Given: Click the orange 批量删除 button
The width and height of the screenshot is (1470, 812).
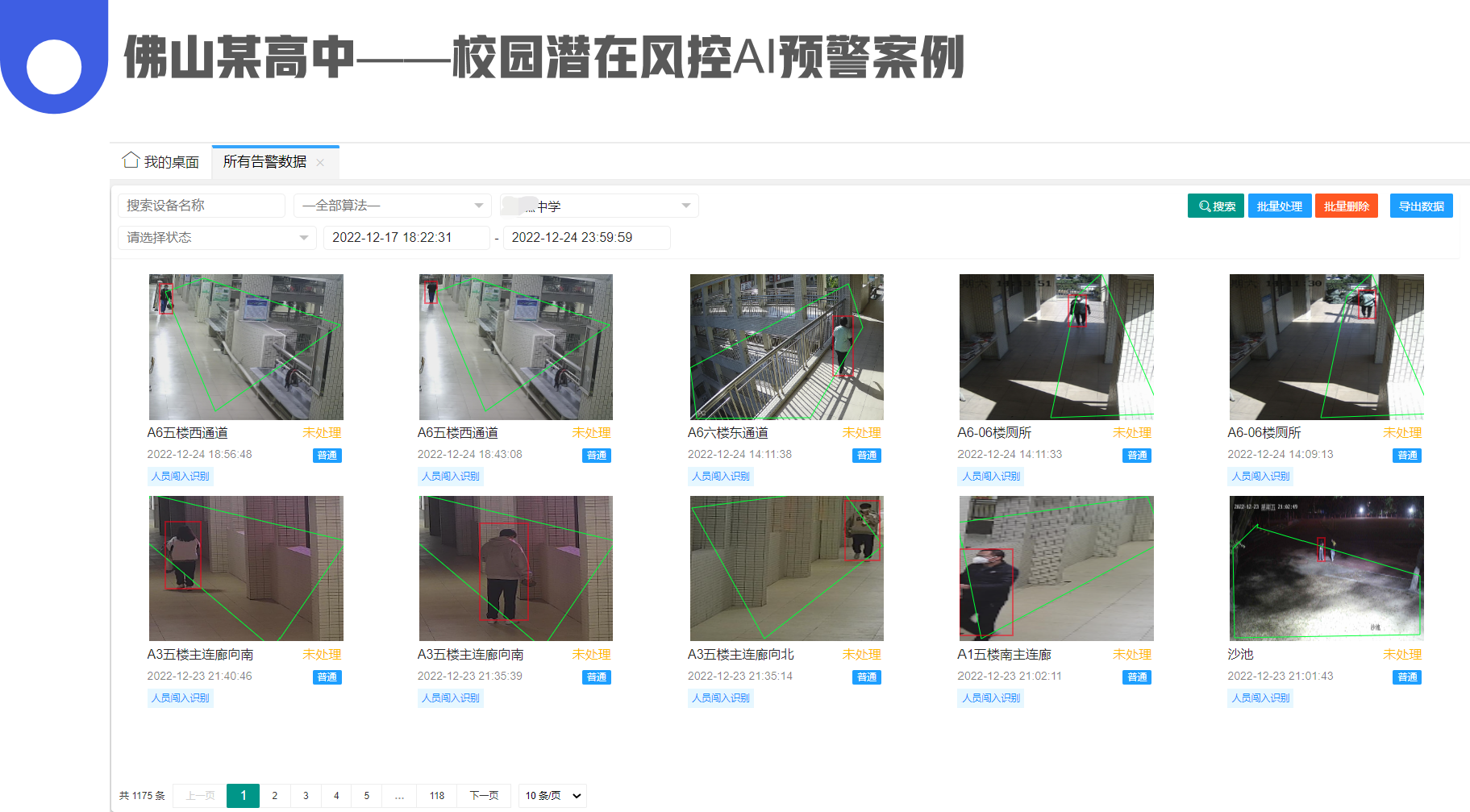Looking at the screenshot, I should [1347, 206].
